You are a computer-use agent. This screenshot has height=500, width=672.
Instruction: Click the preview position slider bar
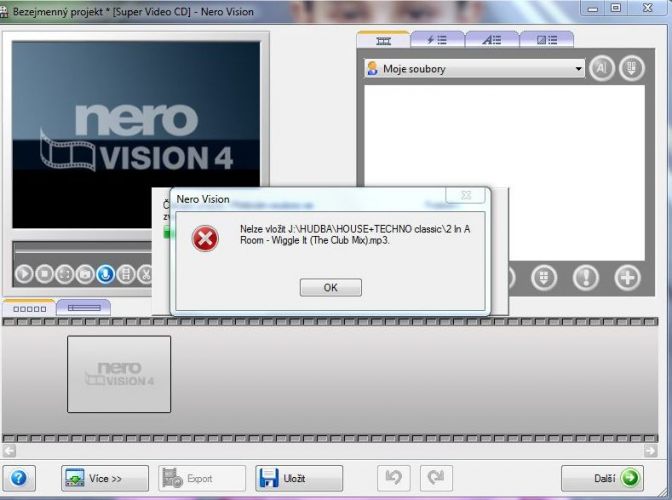pos(83,248)
